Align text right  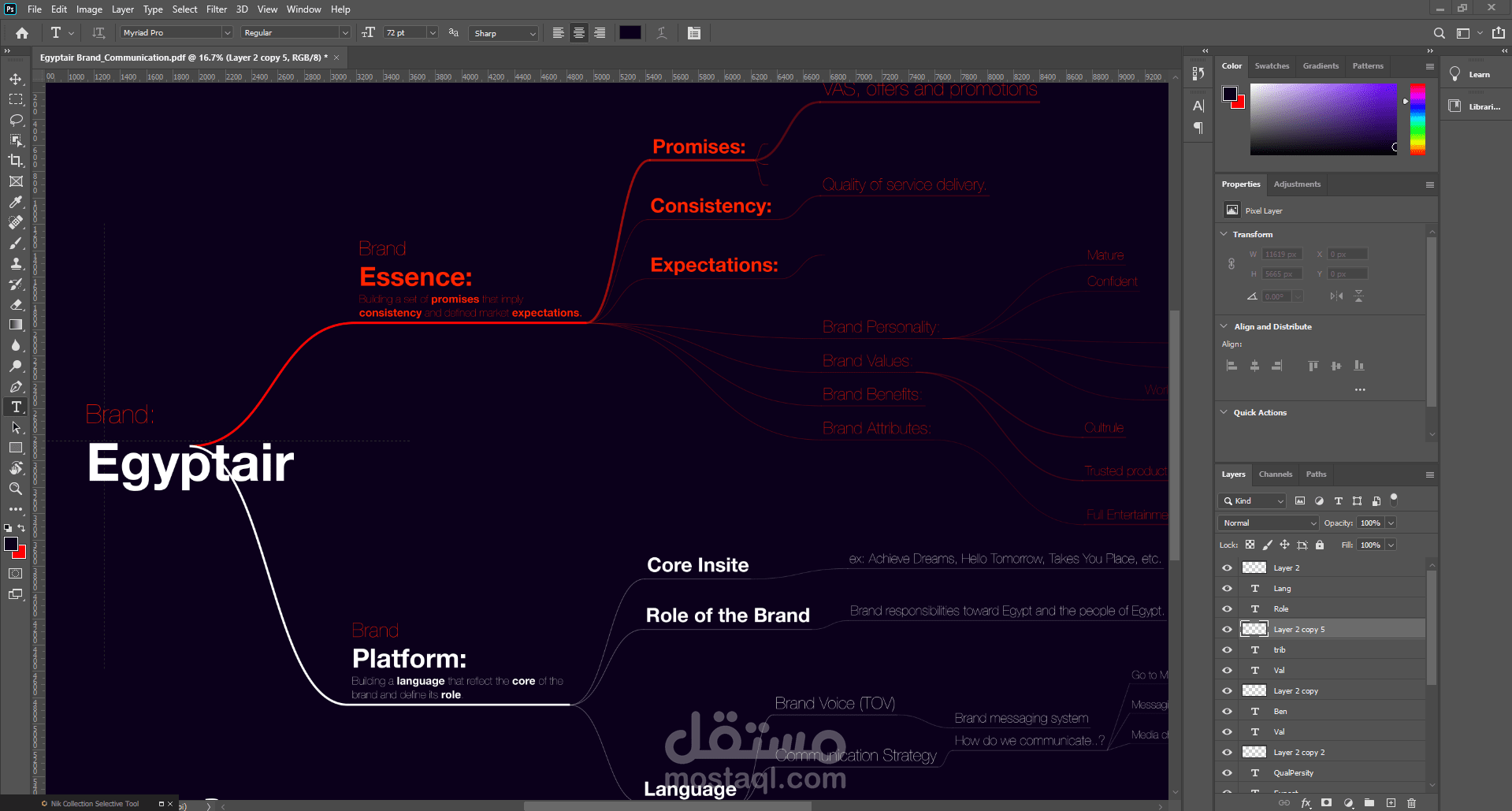(x=599, y=33)
